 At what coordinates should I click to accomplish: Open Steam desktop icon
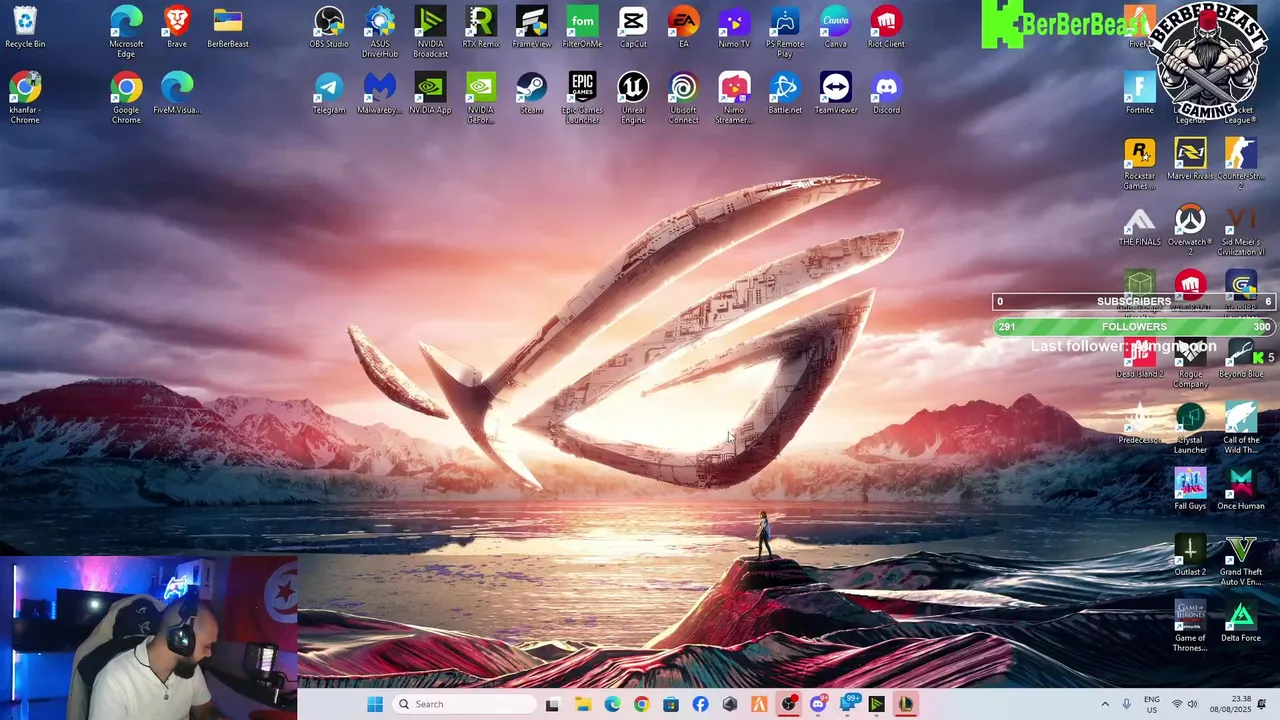pos(532,93)
